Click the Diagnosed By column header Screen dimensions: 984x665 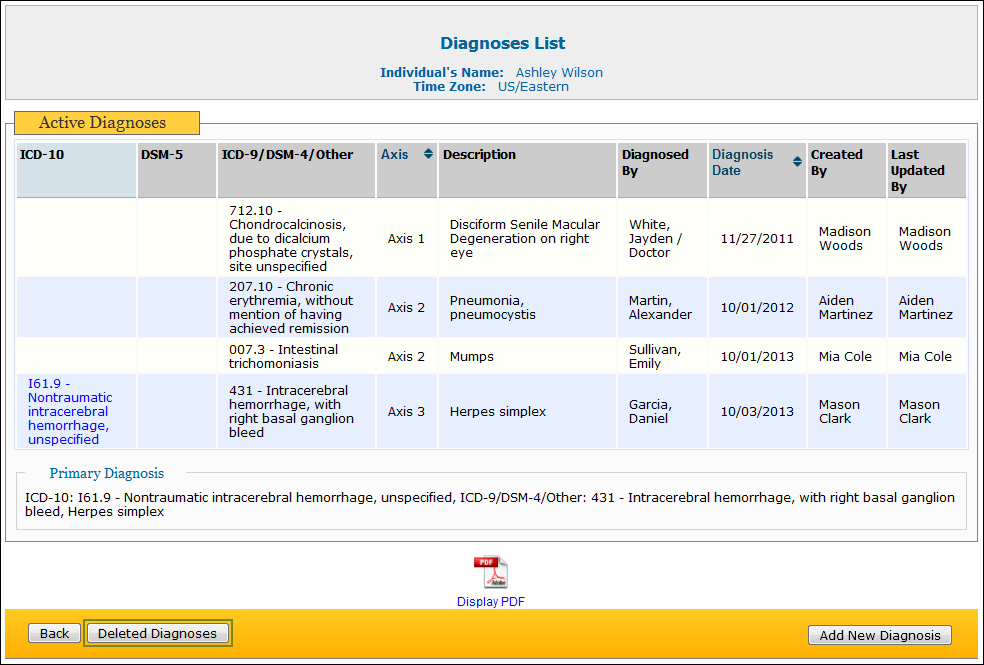662,171
